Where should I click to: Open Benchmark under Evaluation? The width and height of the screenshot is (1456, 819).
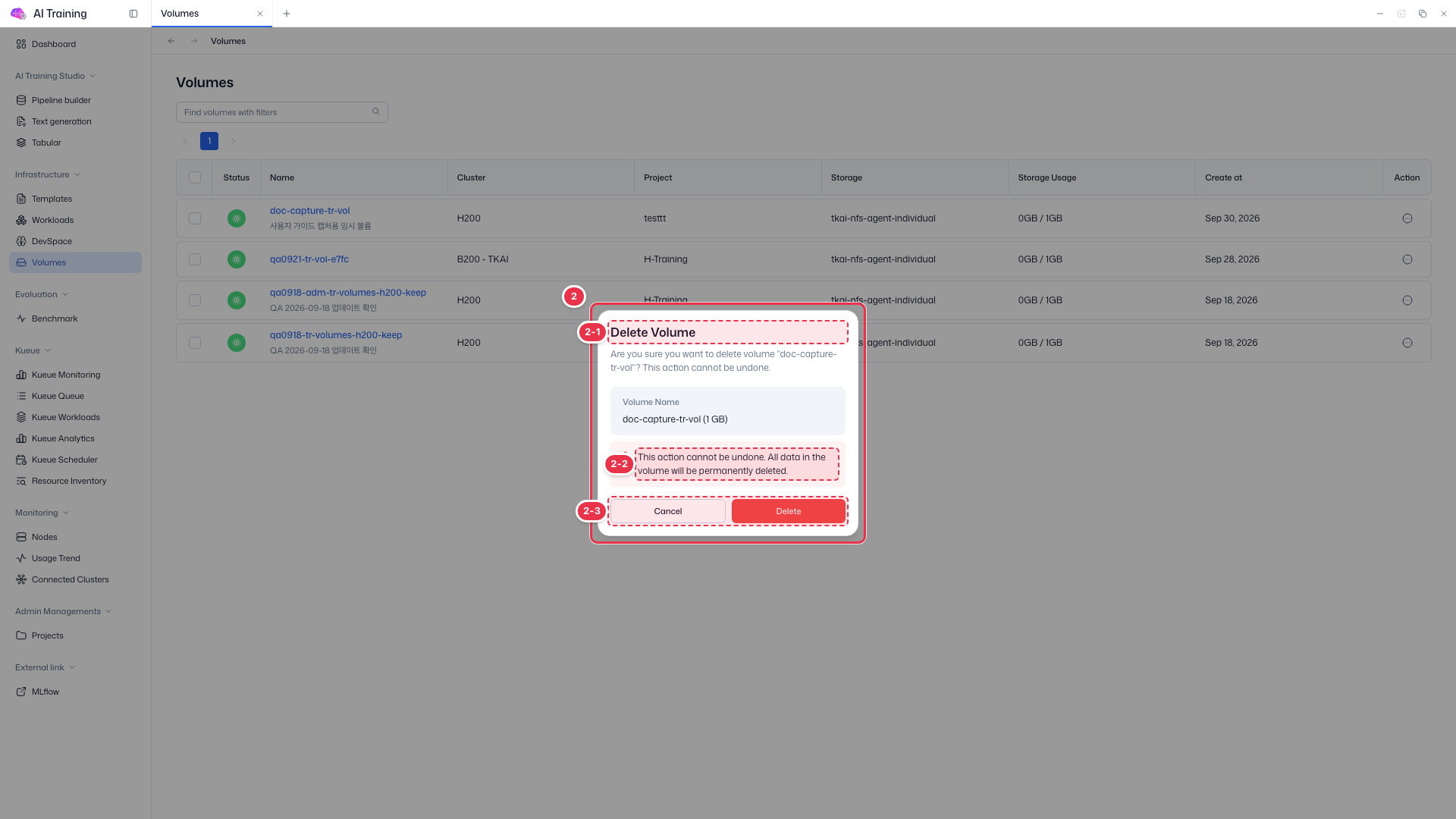click(x=75, y=318)
